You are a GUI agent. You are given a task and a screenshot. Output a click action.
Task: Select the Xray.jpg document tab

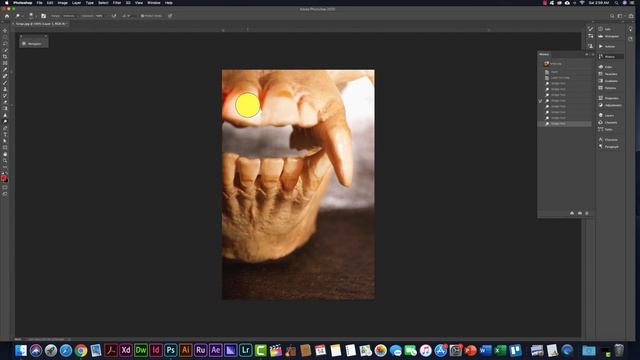[40, 24]
